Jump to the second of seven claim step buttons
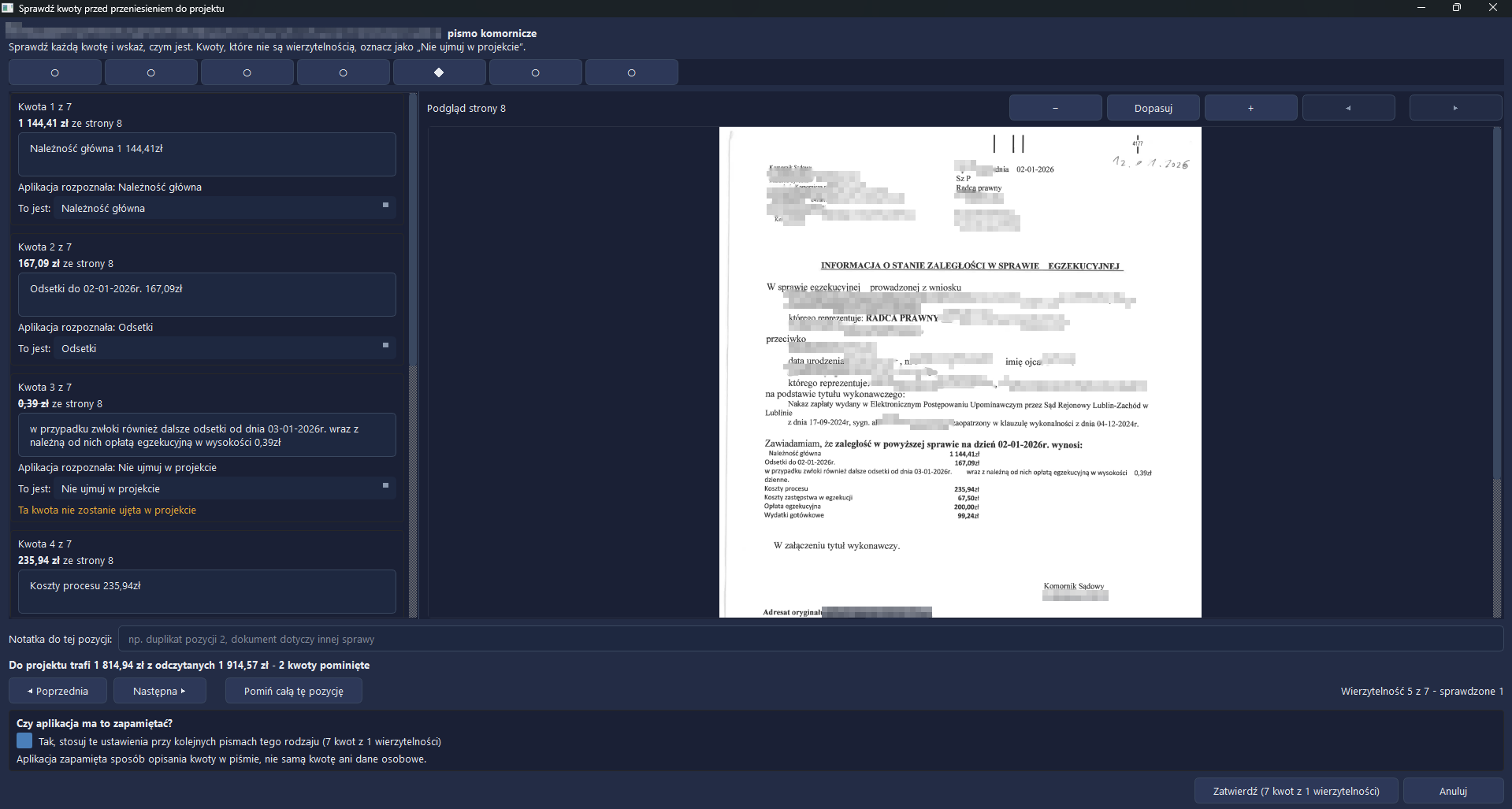 pos(150,72)
